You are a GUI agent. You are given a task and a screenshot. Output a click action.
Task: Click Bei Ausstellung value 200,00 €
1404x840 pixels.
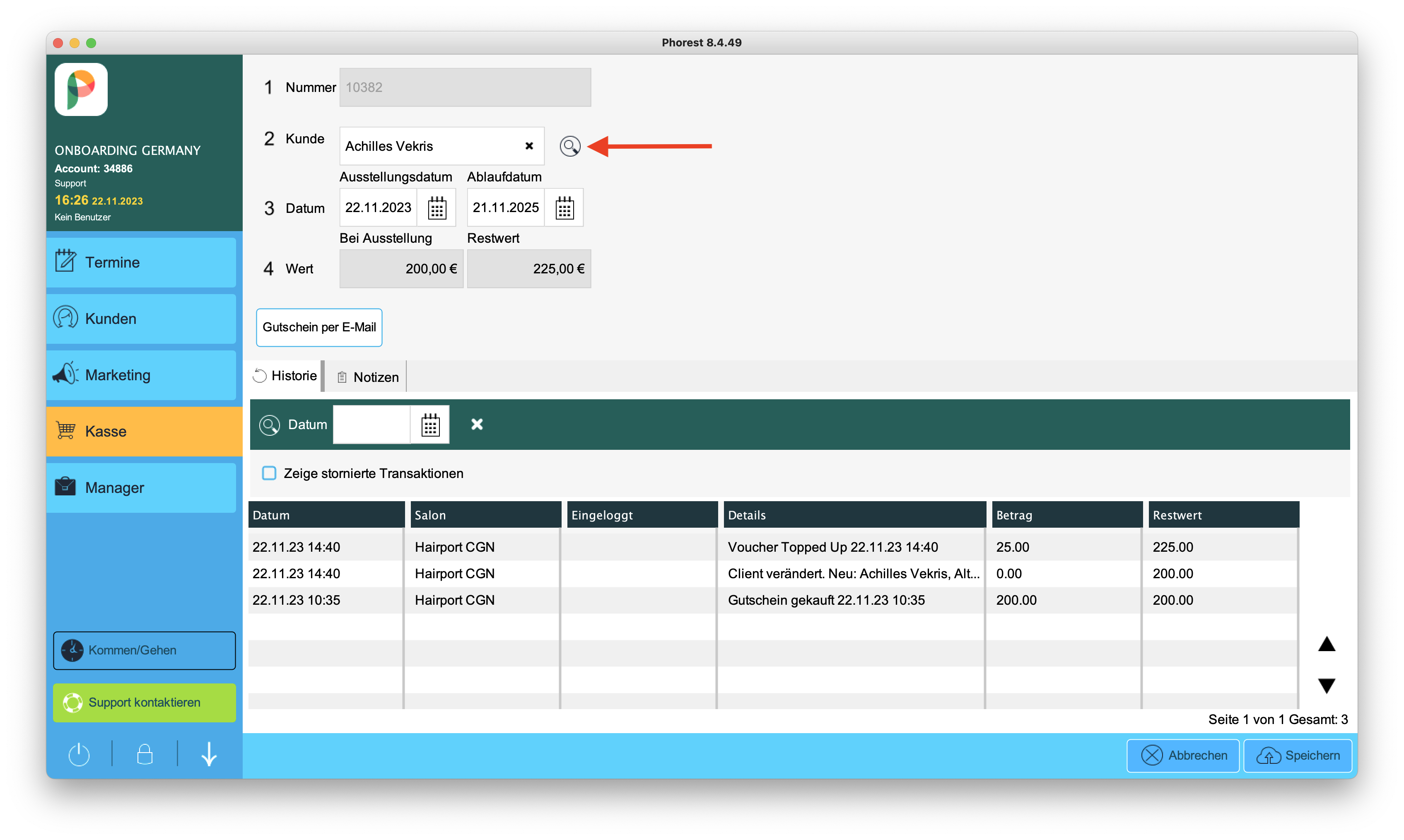(401, 269)
